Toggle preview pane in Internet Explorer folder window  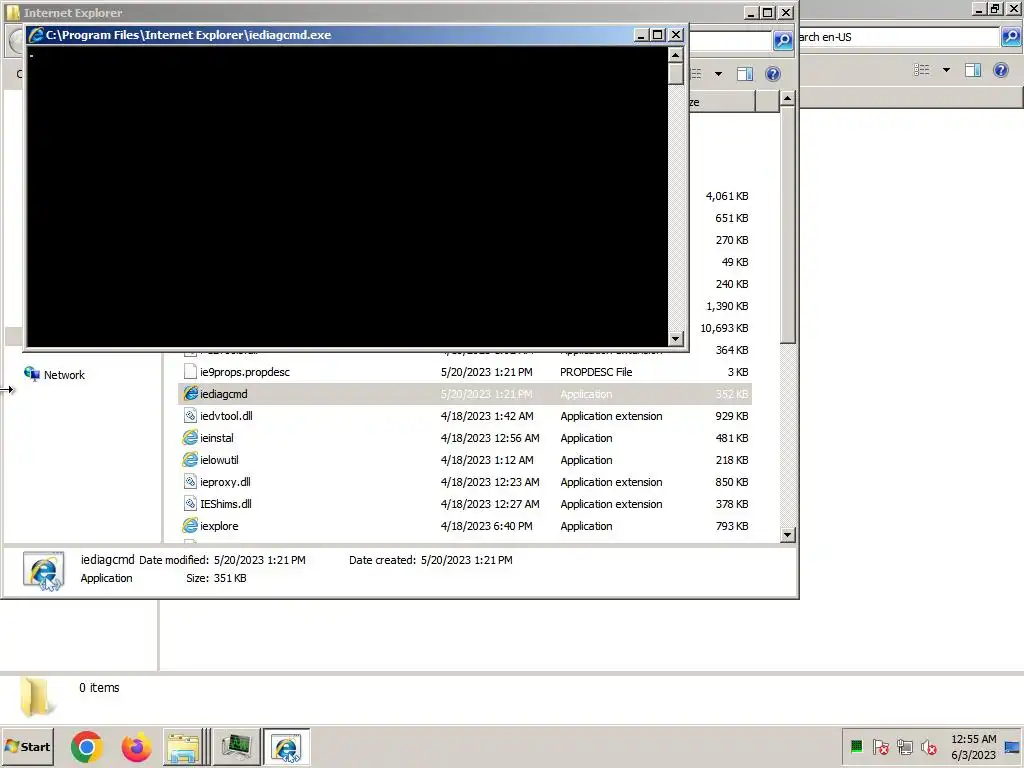point(744,74)
